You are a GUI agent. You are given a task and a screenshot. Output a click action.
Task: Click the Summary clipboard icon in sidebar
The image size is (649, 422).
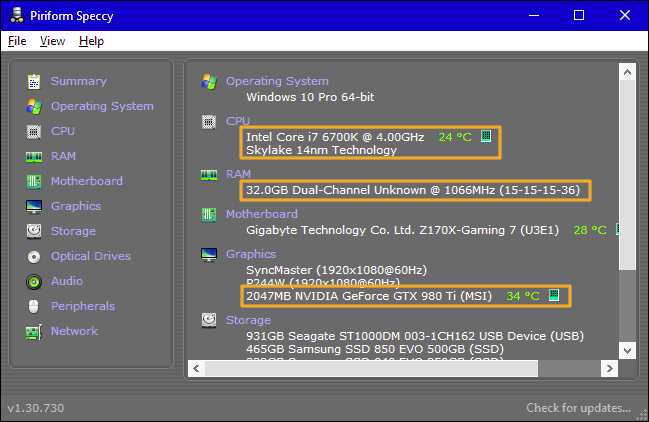point(34,82)
